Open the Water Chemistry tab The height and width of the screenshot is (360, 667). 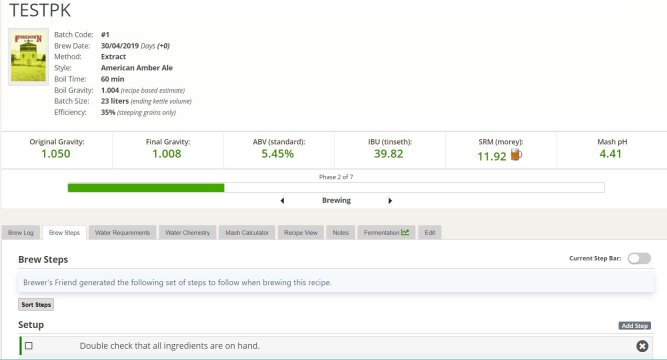click(188, 232)
